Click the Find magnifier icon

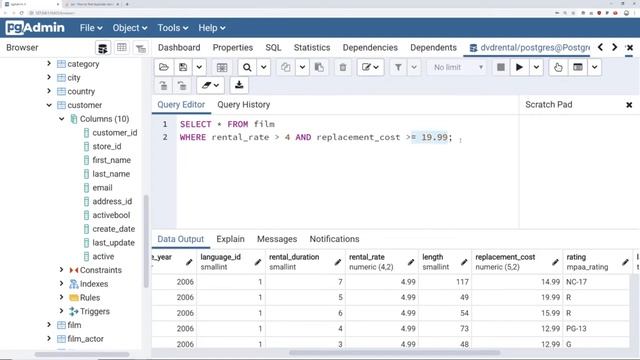click(x=247, y=67)
